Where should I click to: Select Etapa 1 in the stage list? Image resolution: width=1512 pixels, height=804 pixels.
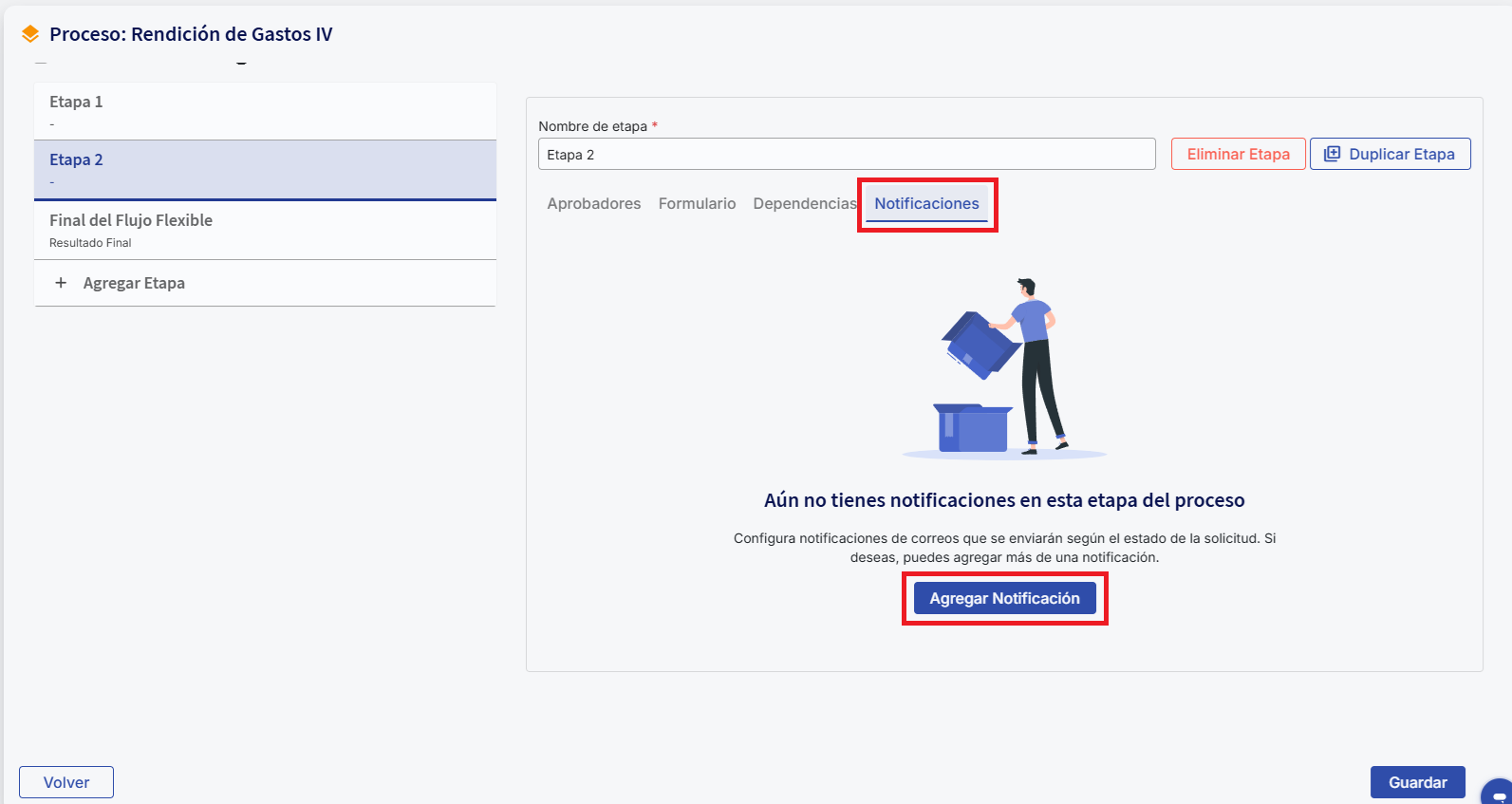[265, 111]
